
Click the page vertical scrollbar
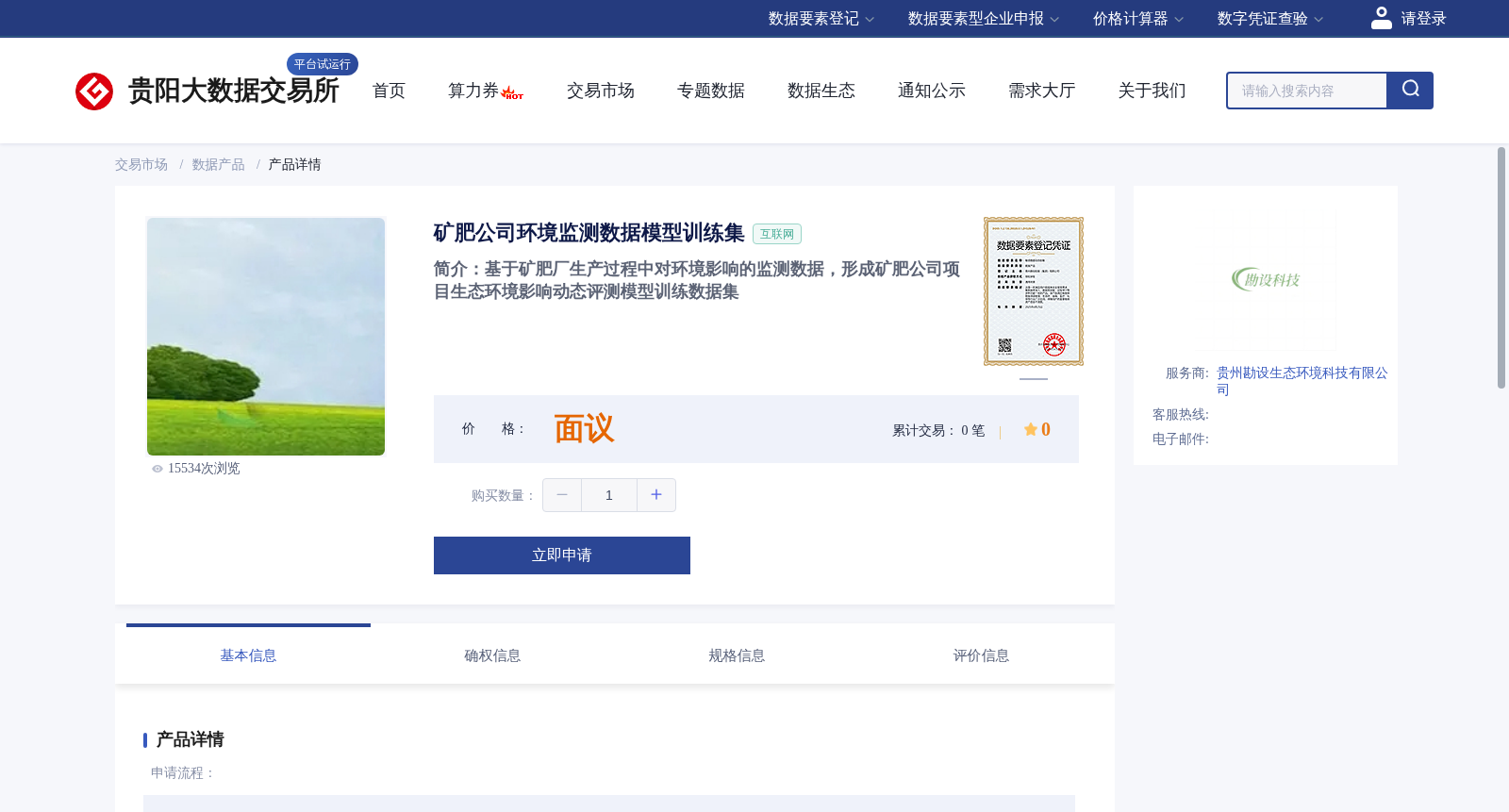(1501, 268)
